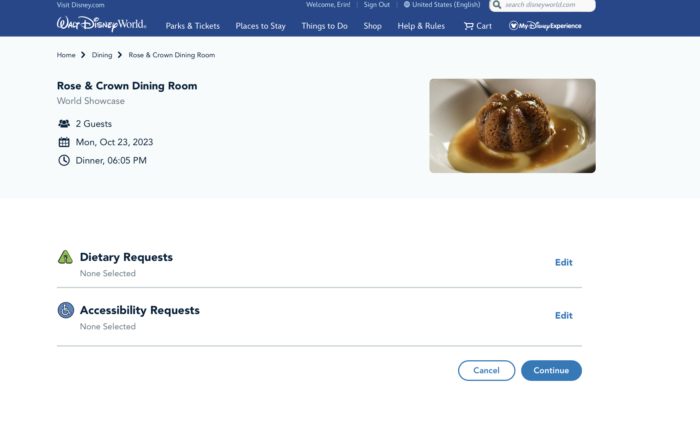This screenshot has height=421, width=700.
Task: Open Things to Do menu
Action: click(x=324, y=26)
